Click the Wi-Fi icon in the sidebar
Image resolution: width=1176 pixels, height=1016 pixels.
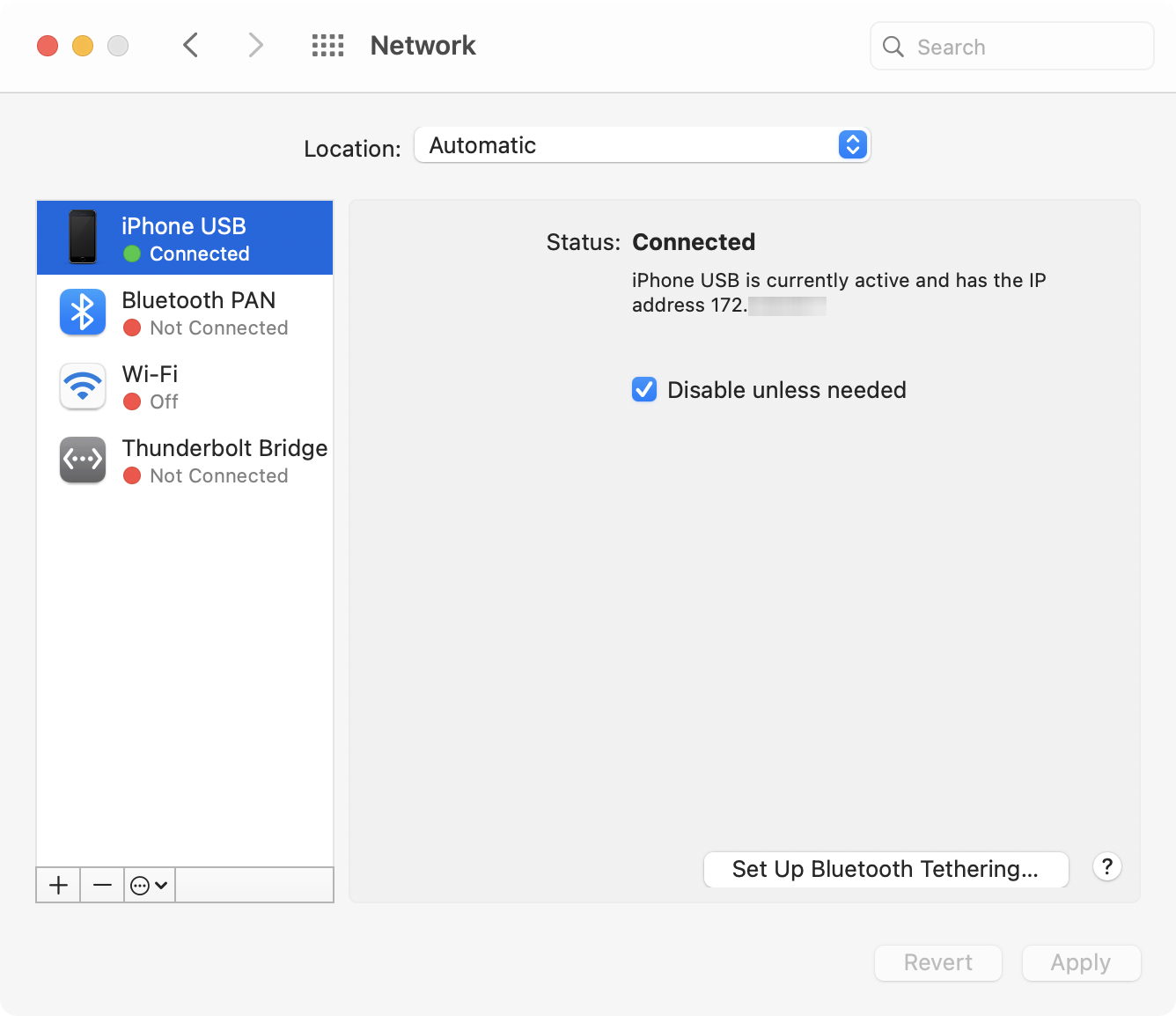pyautogui.click(x=83, y=386)
